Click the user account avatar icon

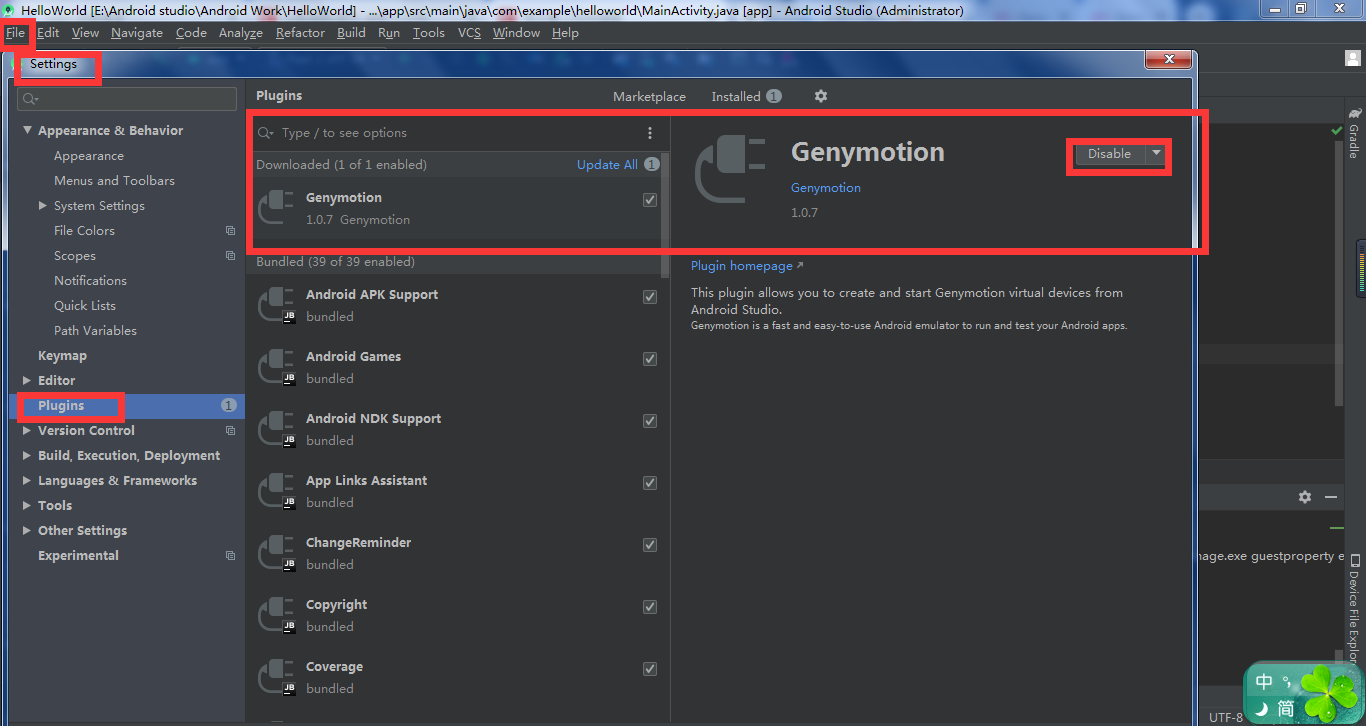[1353, 58]
